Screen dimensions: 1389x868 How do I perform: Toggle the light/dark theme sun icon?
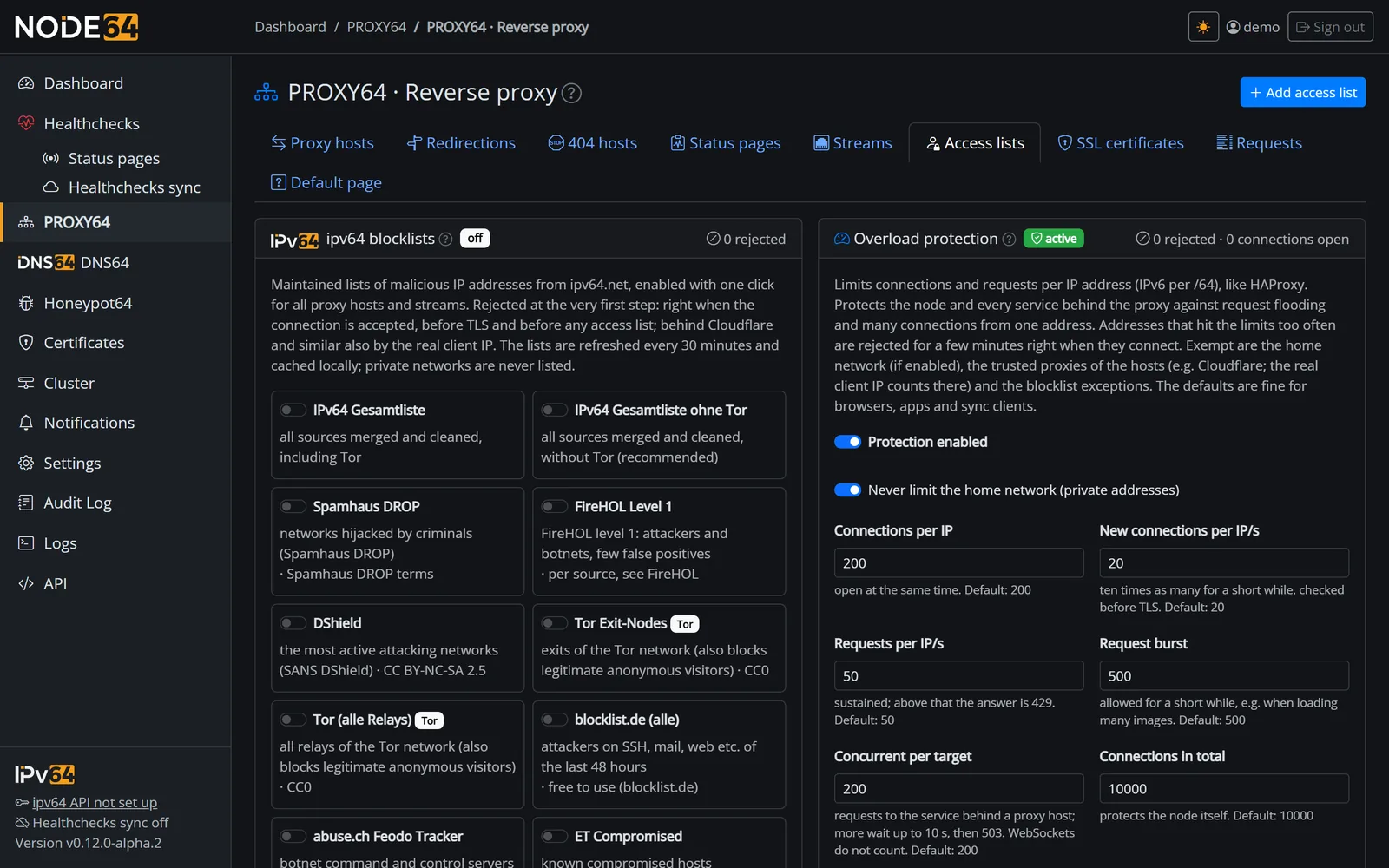click(x=1203, y=27)
